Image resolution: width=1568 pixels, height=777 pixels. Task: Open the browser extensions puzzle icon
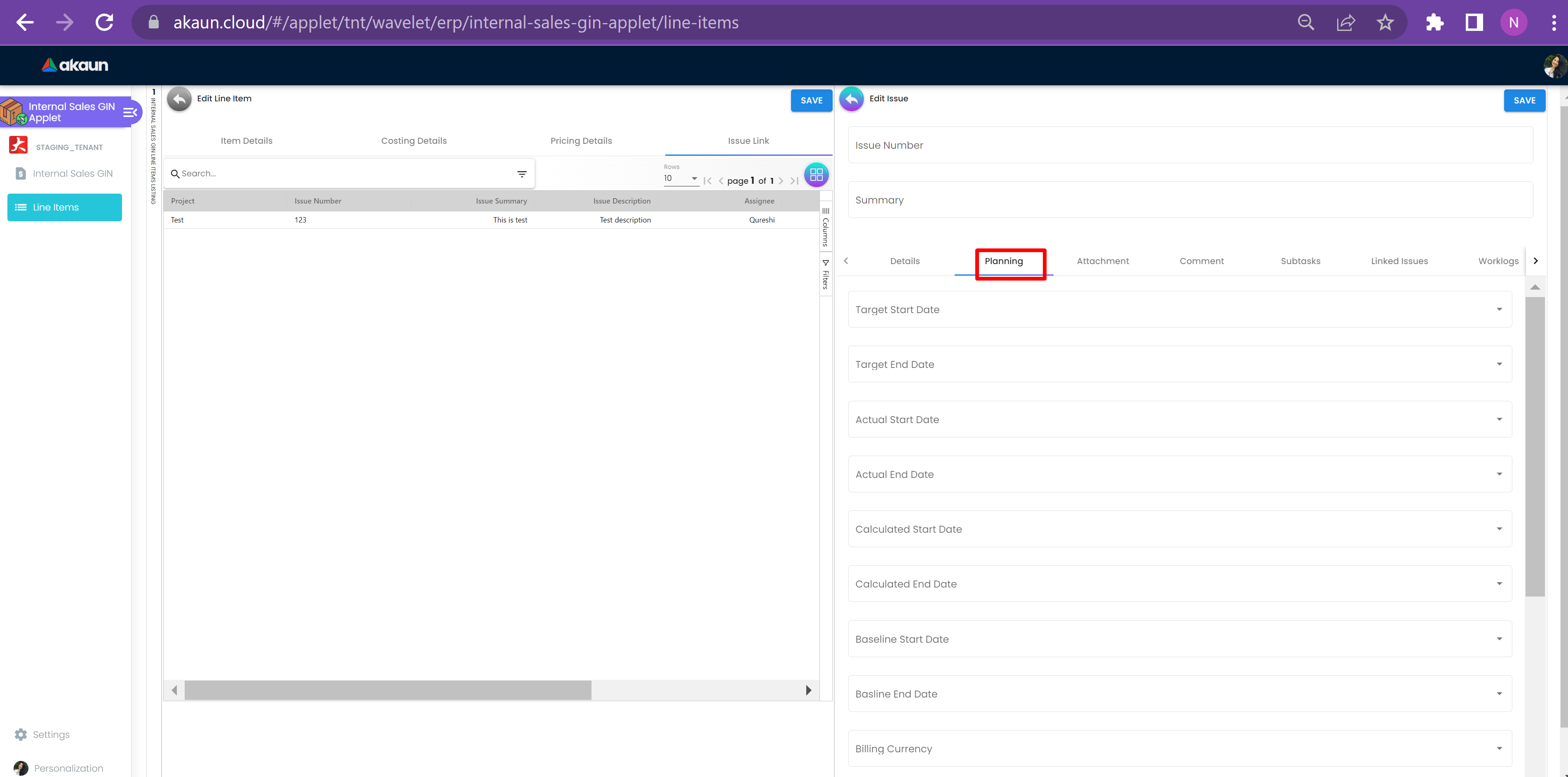click(x=1434, y=23)
